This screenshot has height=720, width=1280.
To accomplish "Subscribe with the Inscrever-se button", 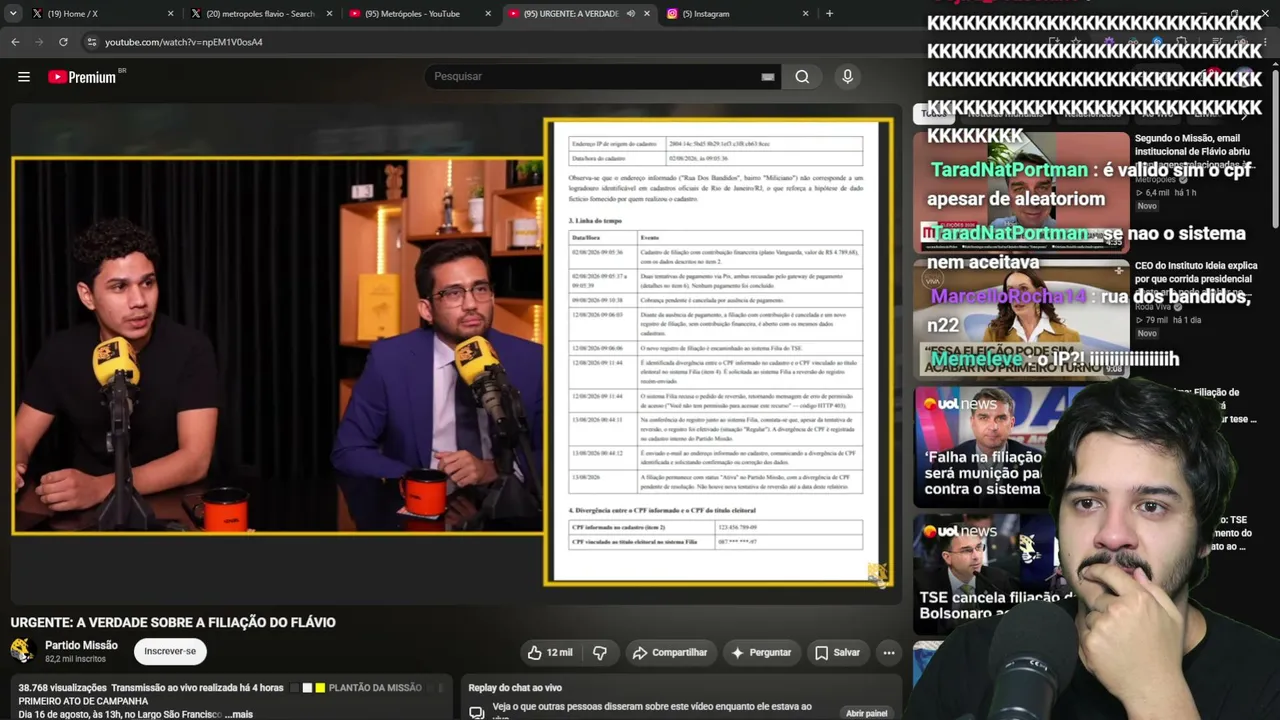I will pos(170,651).
